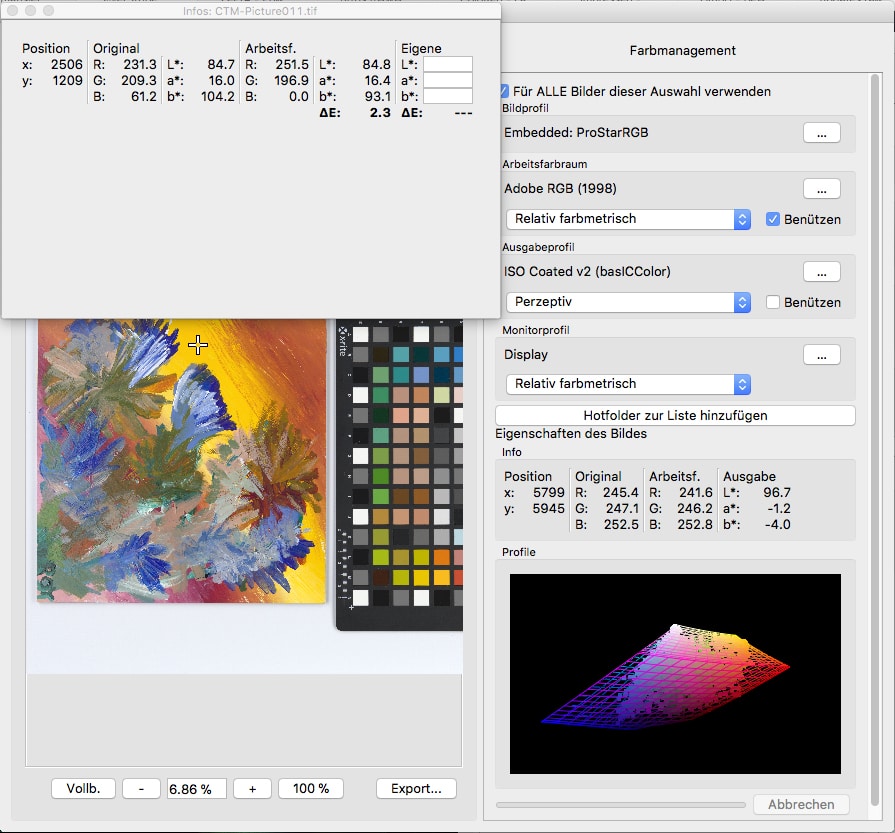Click the plus zoom-in button
Viewport: 895px width, 833px height.
point(252,788)
